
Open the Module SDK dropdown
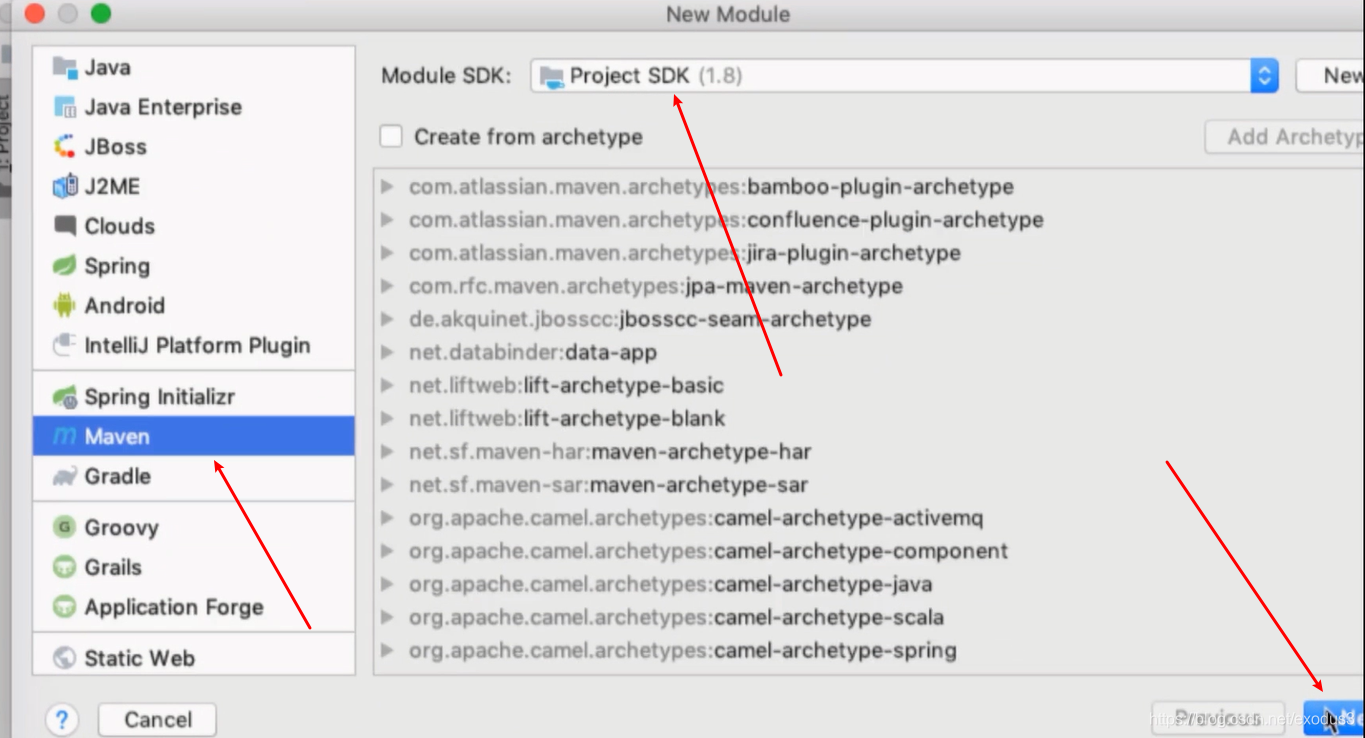[1264, 76]
